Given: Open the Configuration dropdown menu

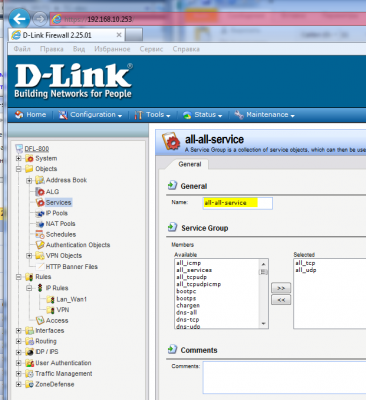Looking at the screenshot, I should [90, 115].
